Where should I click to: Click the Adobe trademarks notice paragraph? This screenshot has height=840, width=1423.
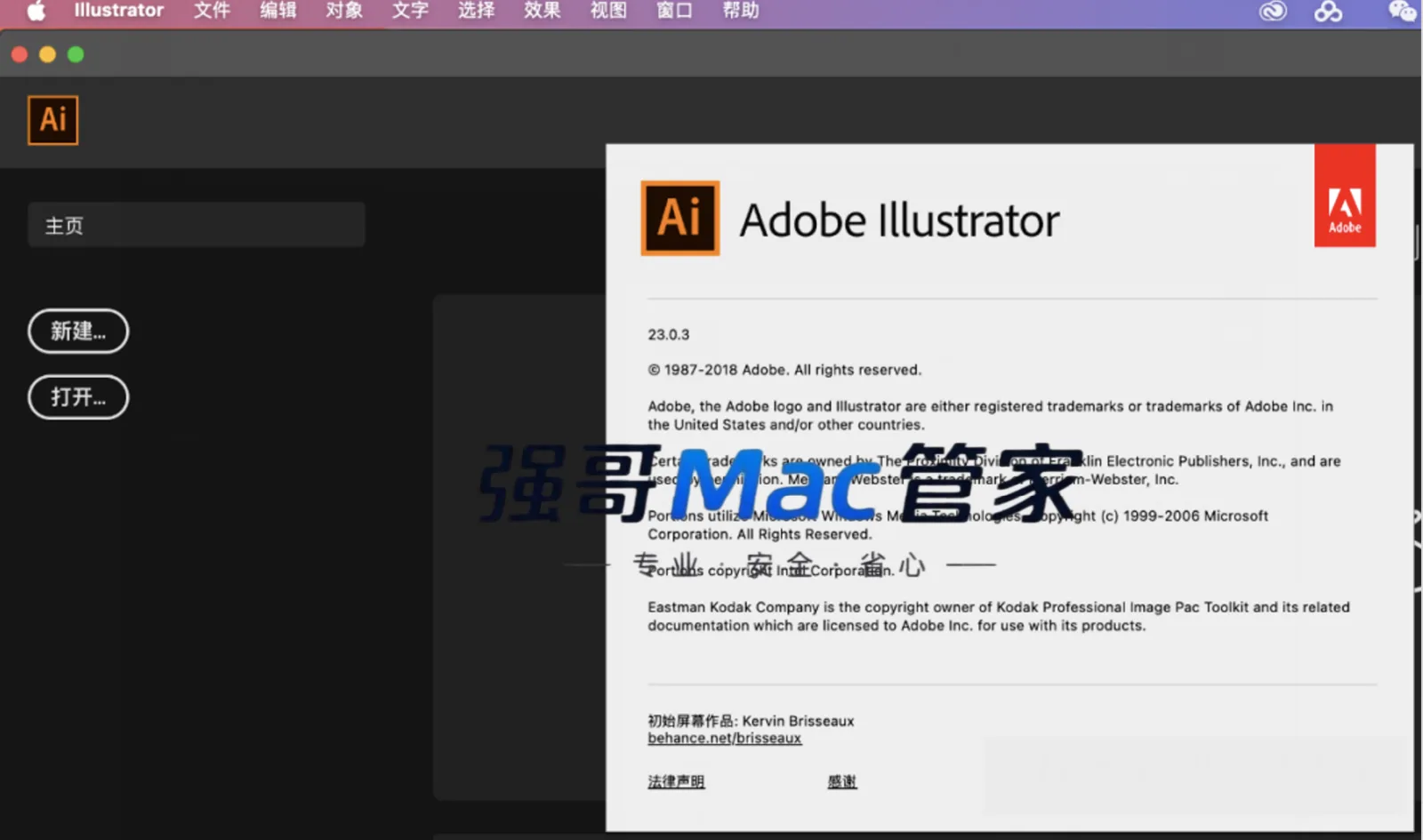[x=990, y=415]
